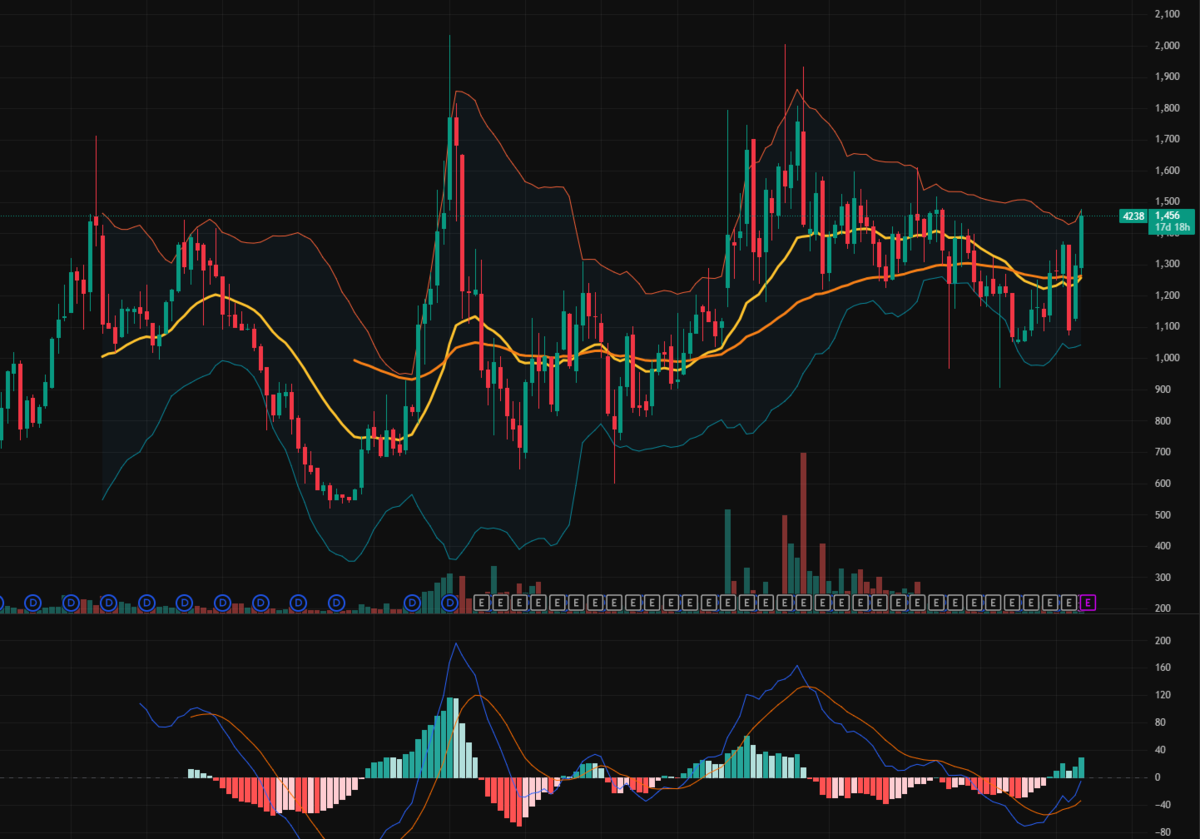Click the 1,200 price axis label
1200x839 pixels.
coord(1167,296)
